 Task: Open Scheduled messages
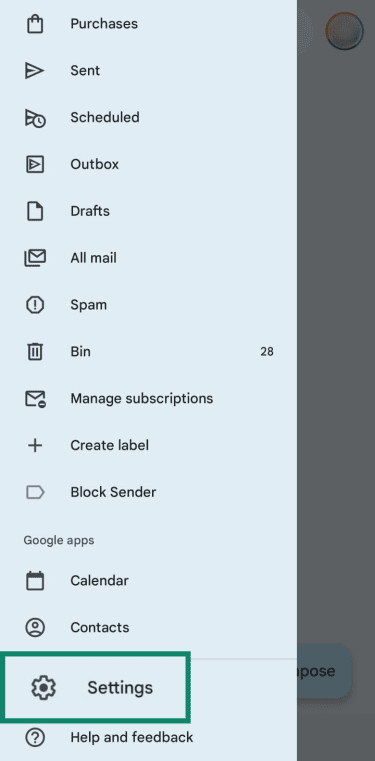(x=148, y=117)
